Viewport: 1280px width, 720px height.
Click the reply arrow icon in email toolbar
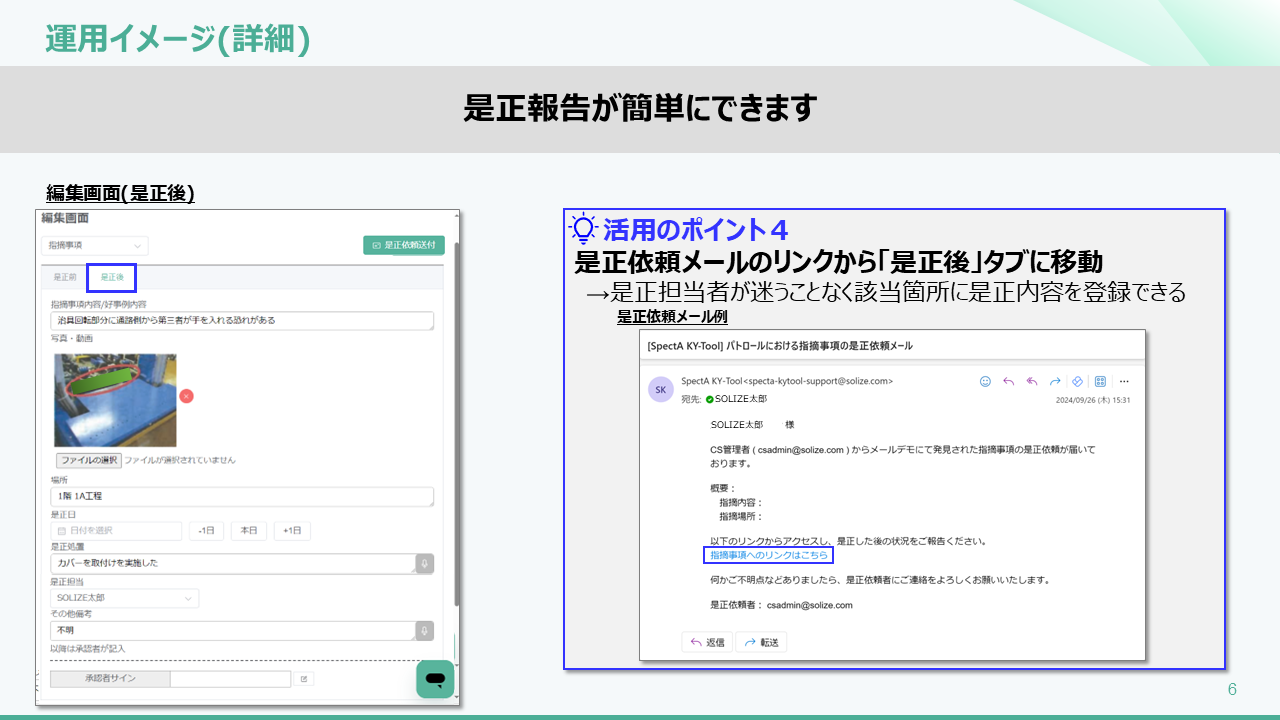[1008, 381]
